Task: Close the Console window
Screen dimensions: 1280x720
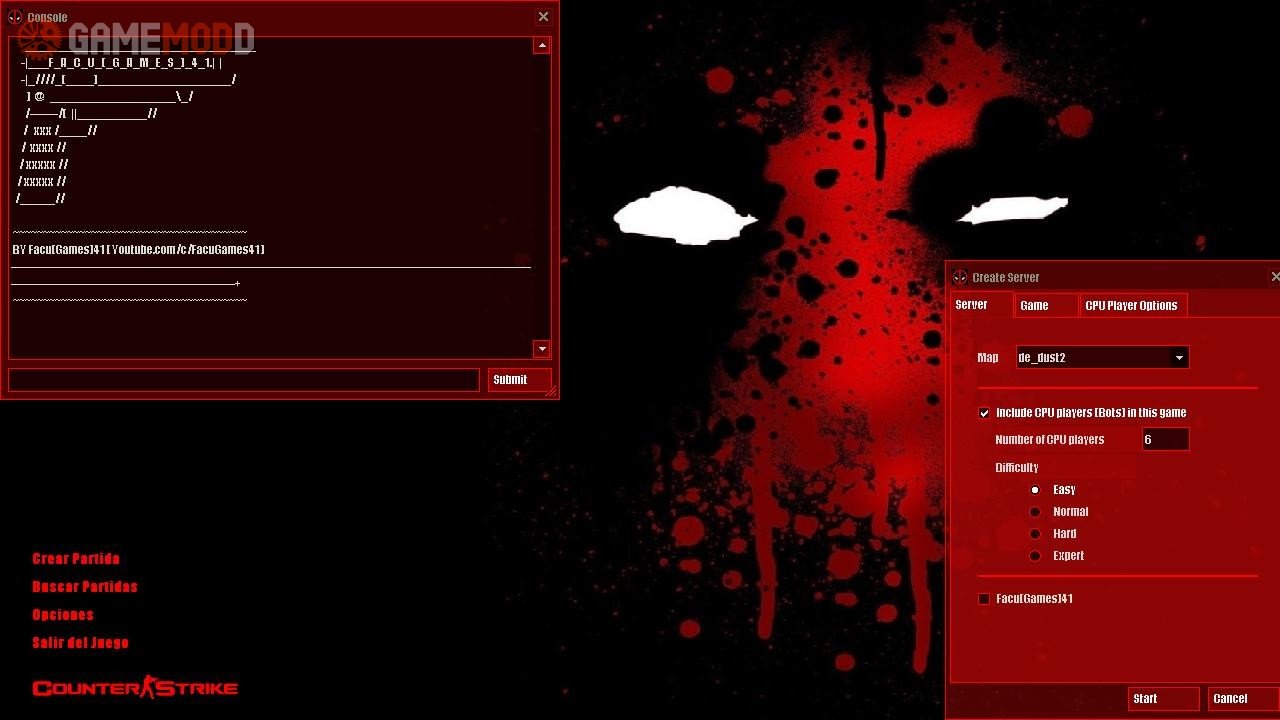Action: coord(543,17)
